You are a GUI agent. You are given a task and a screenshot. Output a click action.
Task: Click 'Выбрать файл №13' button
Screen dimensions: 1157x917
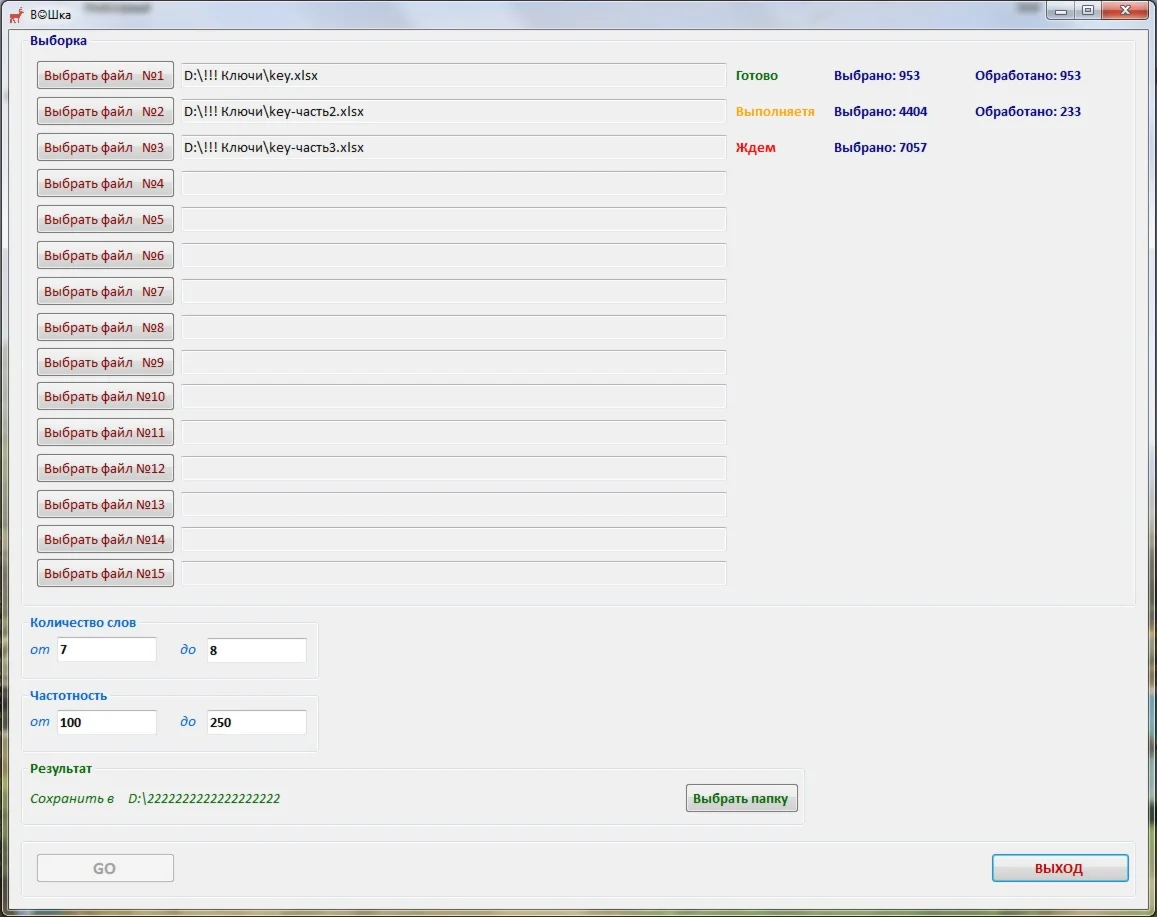tap(105, 504)
